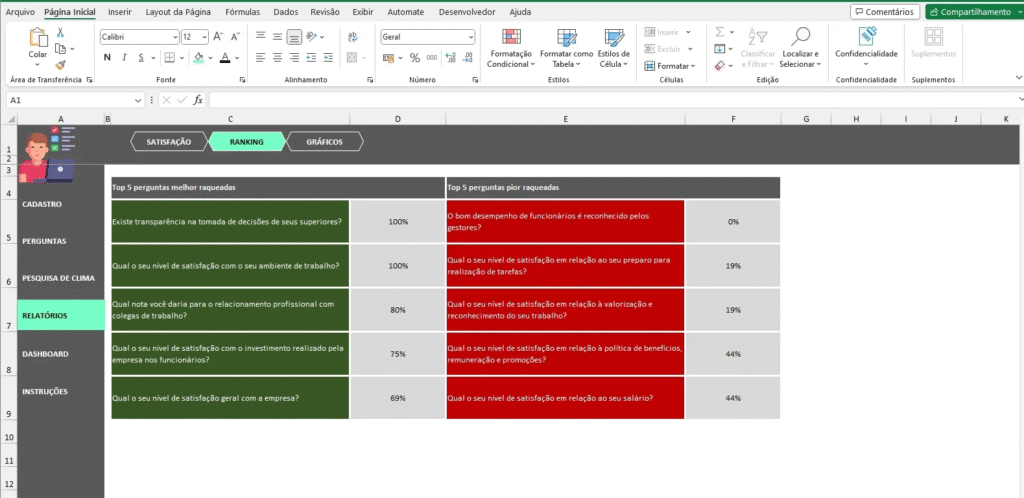Screen dimensions: 1024x498
Task: Click DASHBOARD in the left sidebar
Action: (x=45, y=354)
